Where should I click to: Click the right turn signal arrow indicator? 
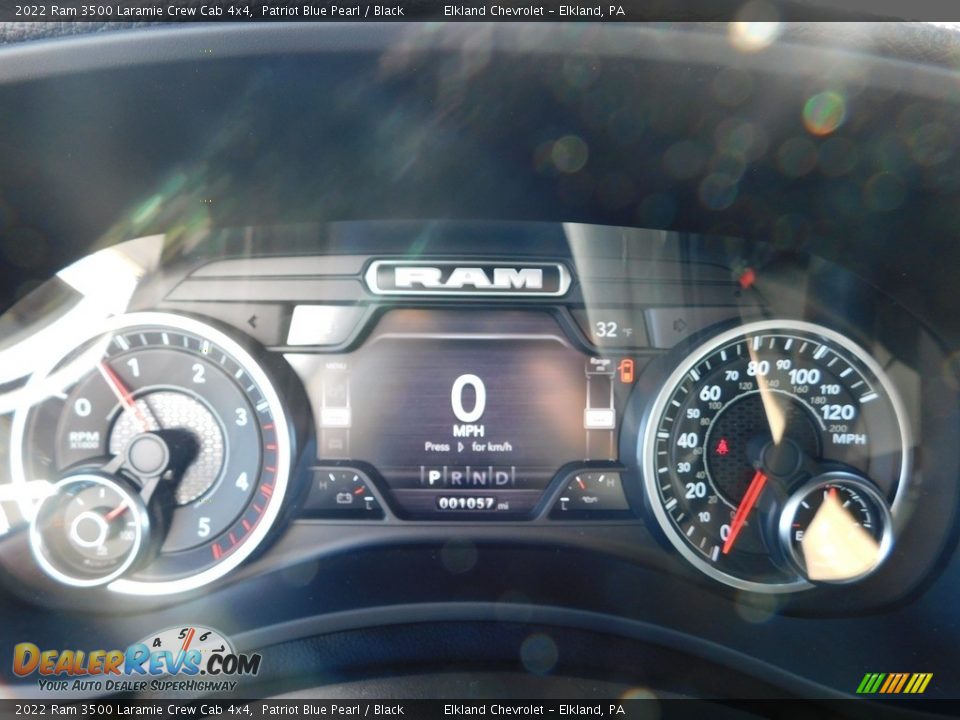[680, 325]
